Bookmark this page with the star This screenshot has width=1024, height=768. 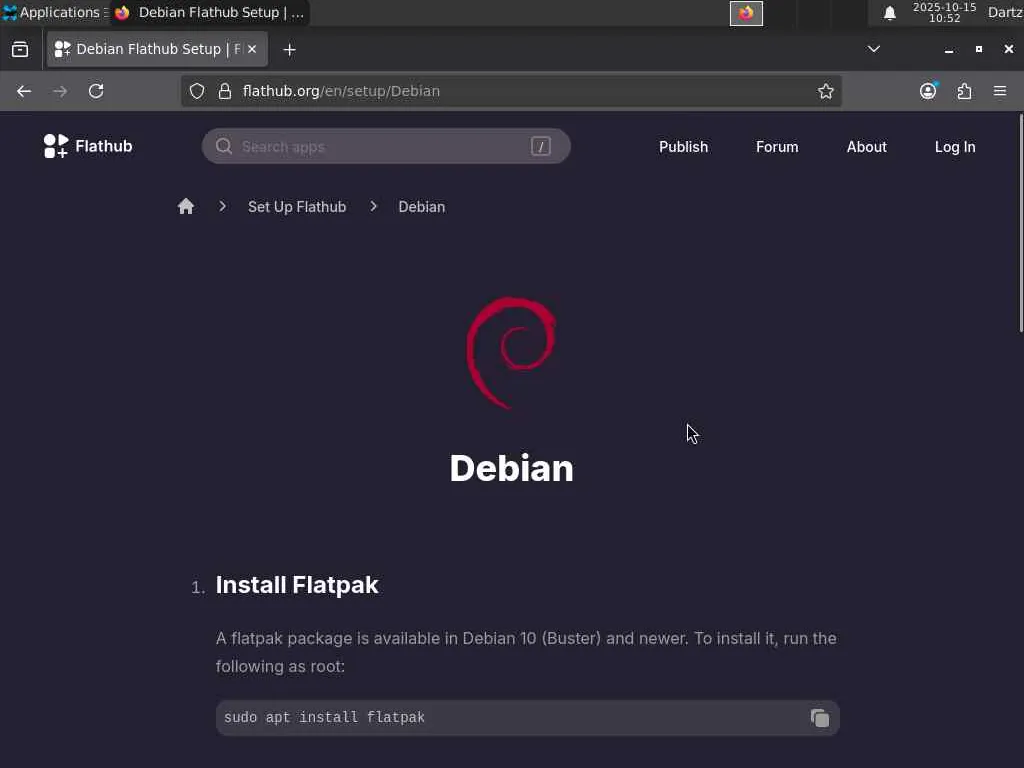[x=825, y=91]
